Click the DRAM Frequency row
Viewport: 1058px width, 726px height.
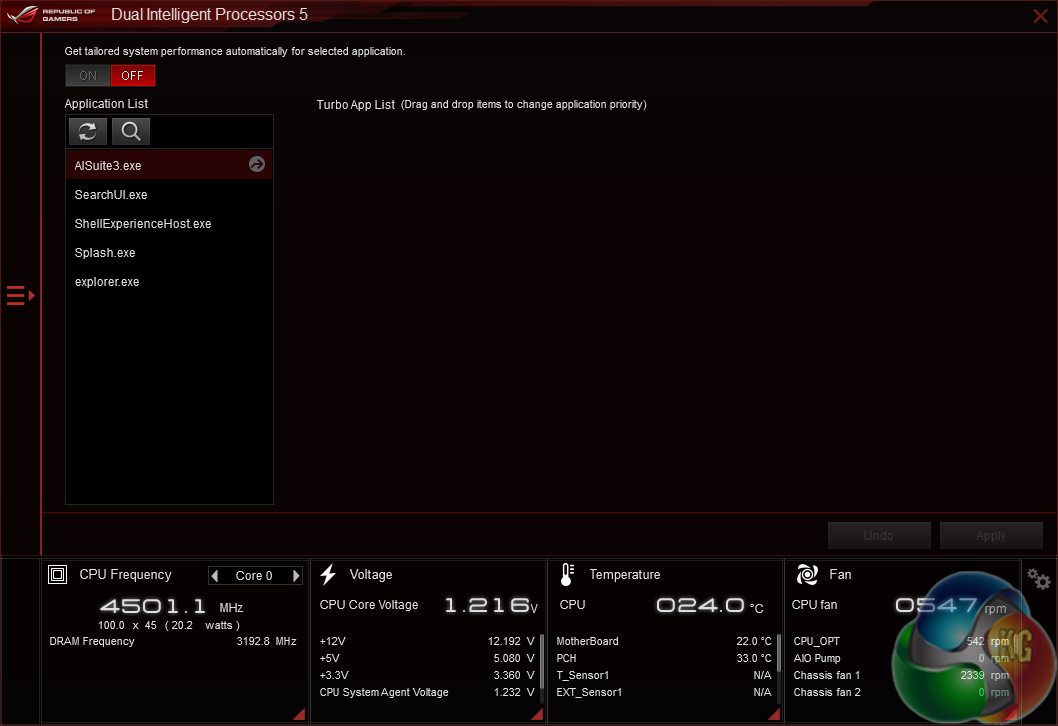tap(173, 641)
